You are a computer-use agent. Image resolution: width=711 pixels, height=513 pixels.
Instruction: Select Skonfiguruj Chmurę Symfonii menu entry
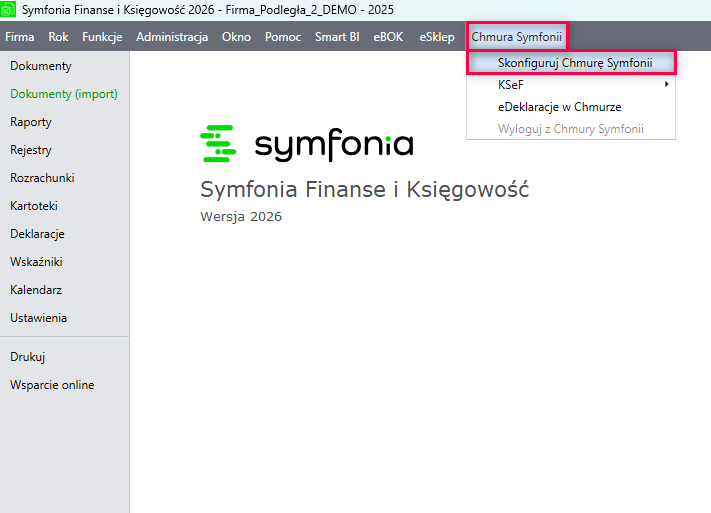click(574, 62)
